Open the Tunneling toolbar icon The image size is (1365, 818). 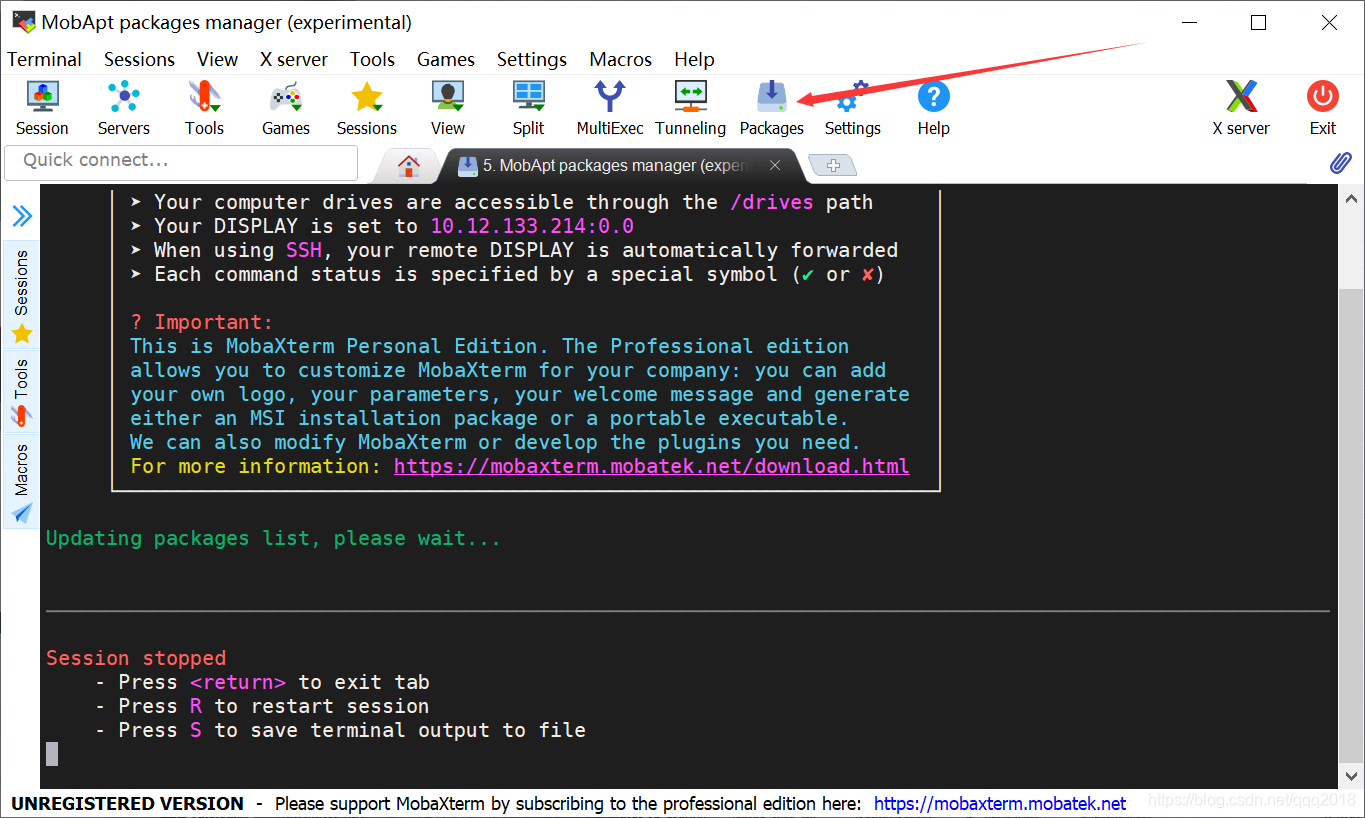pos(691,108)
